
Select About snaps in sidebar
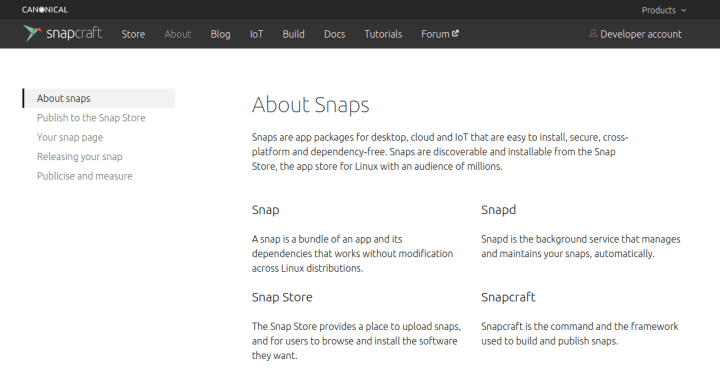[99, 98]
